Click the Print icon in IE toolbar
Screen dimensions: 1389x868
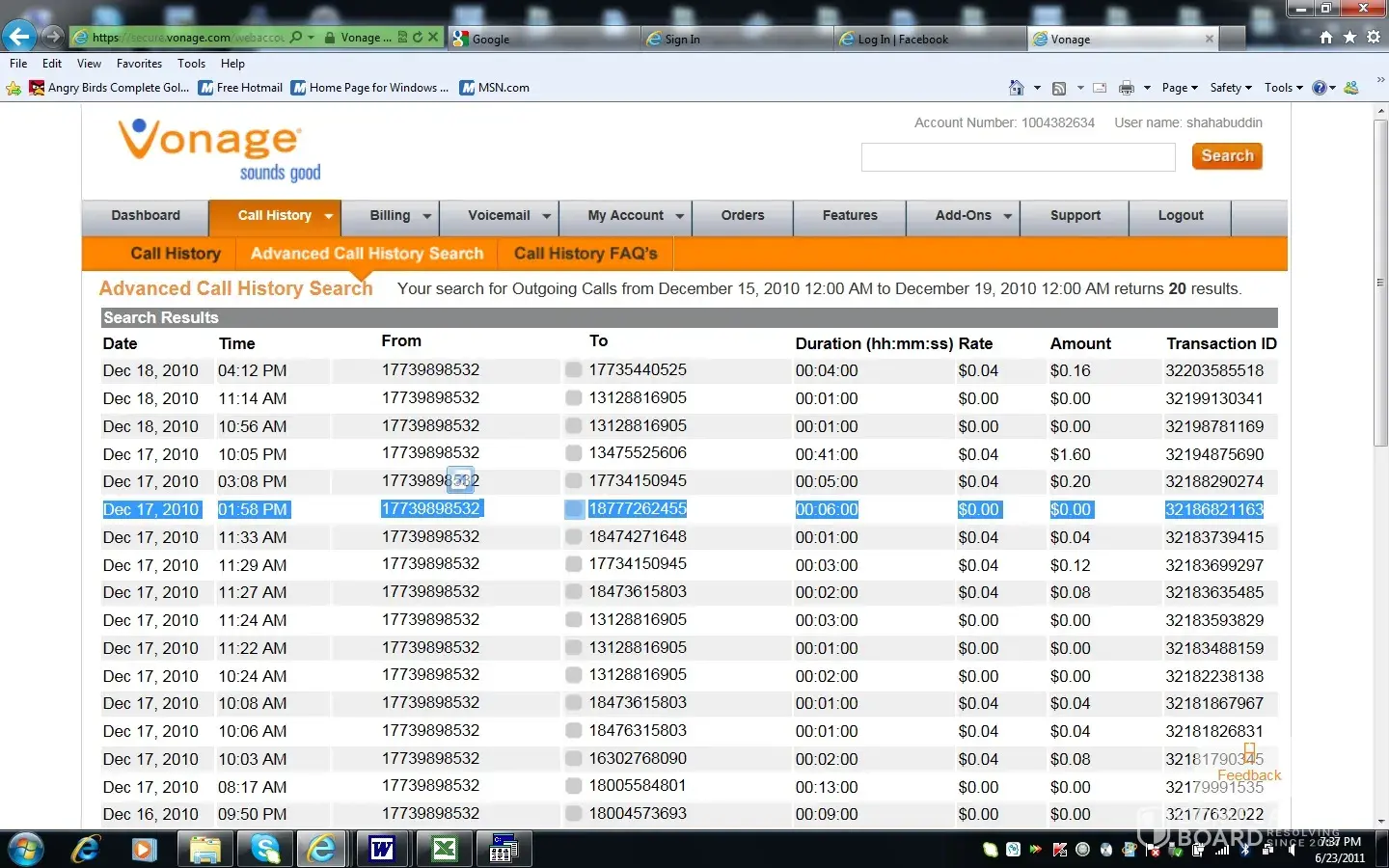pos(1126,88)
